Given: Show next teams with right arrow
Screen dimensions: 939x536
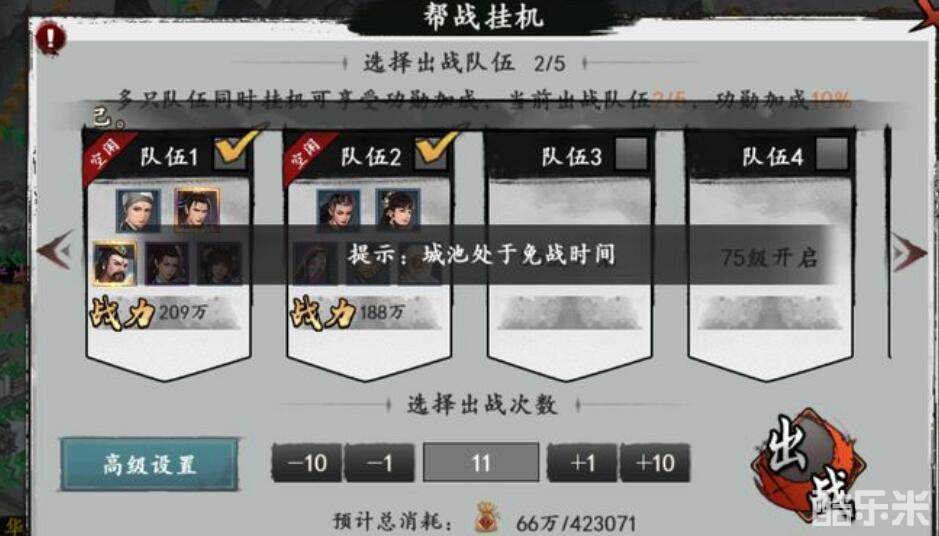Looking at the screenshot, I should (909, 252).
